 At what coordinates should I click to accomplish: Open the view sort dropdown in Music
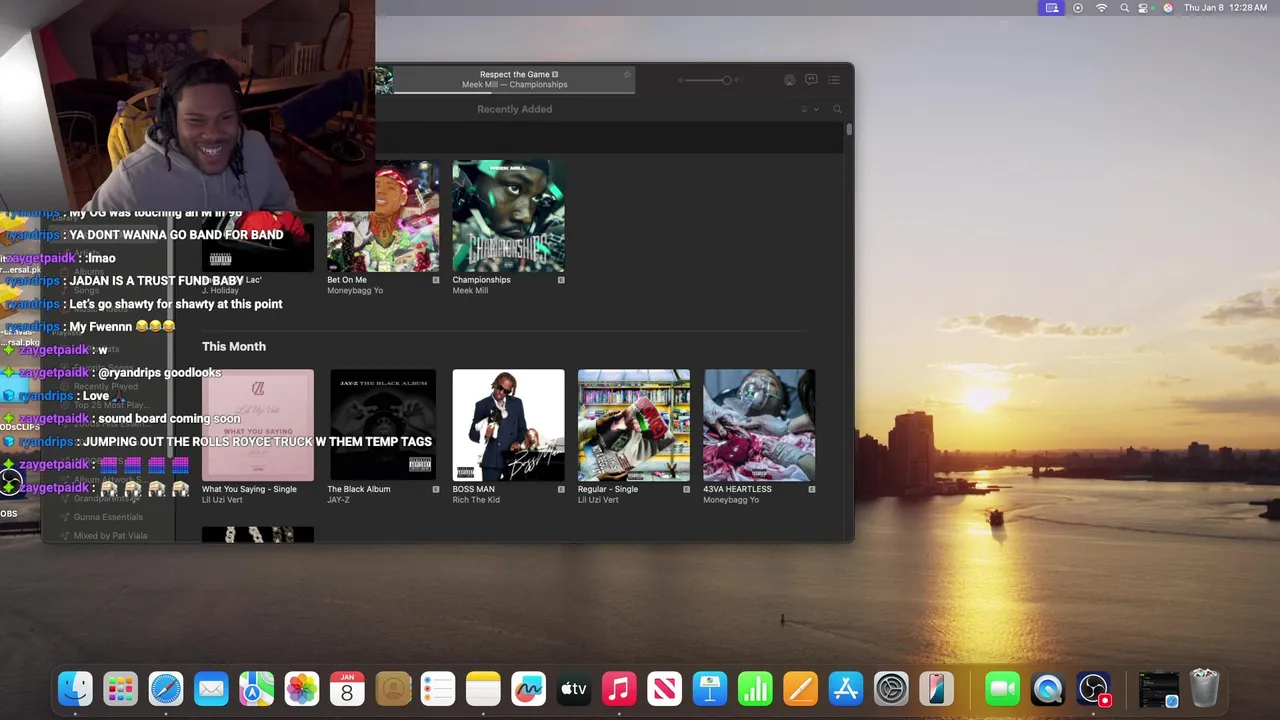(x=809, y=109)
